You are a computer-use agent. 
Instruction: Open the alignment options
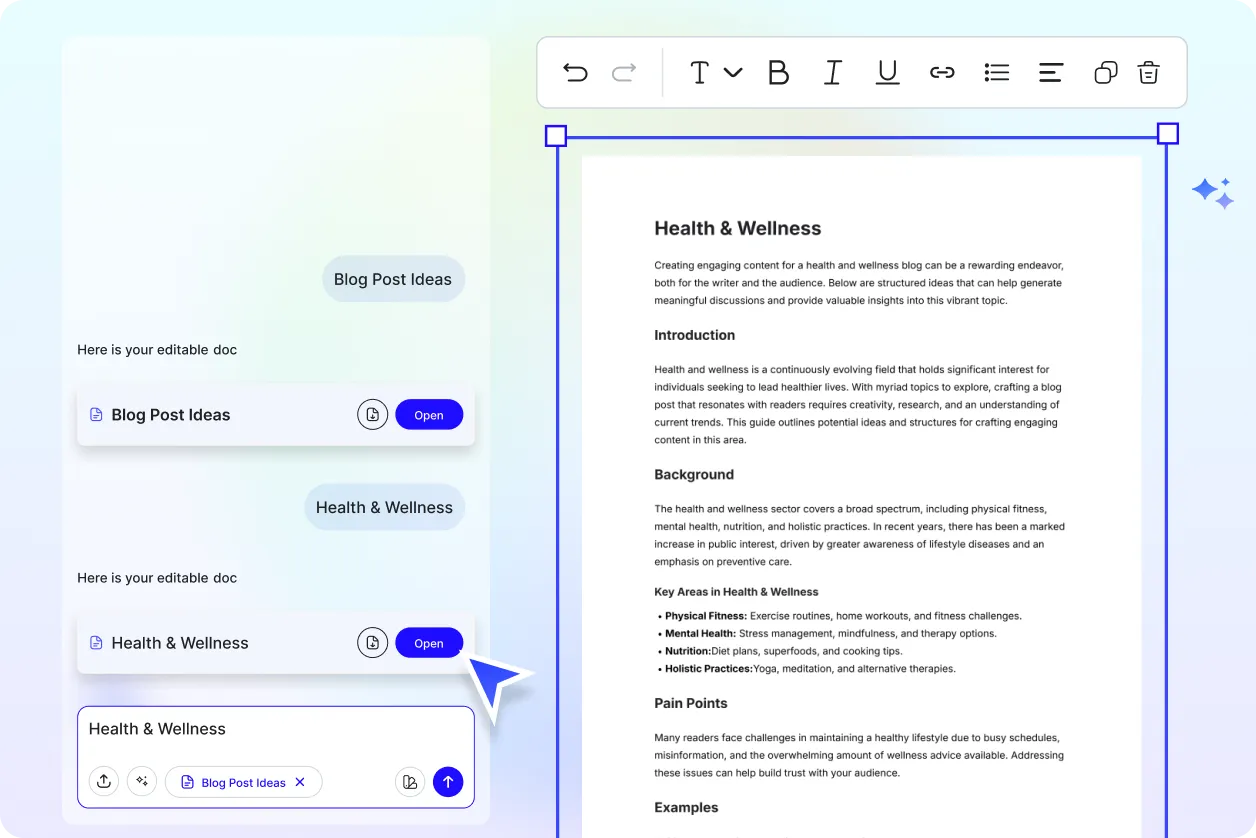[1051, 72]
